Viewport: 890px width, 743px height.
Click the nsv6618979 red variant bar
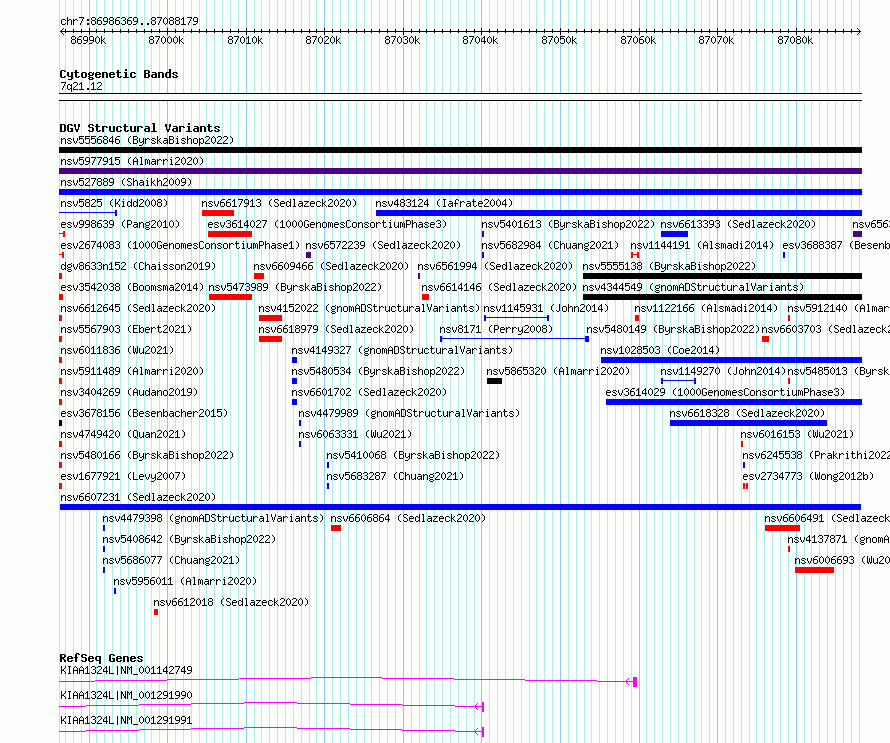coord(270,339)
